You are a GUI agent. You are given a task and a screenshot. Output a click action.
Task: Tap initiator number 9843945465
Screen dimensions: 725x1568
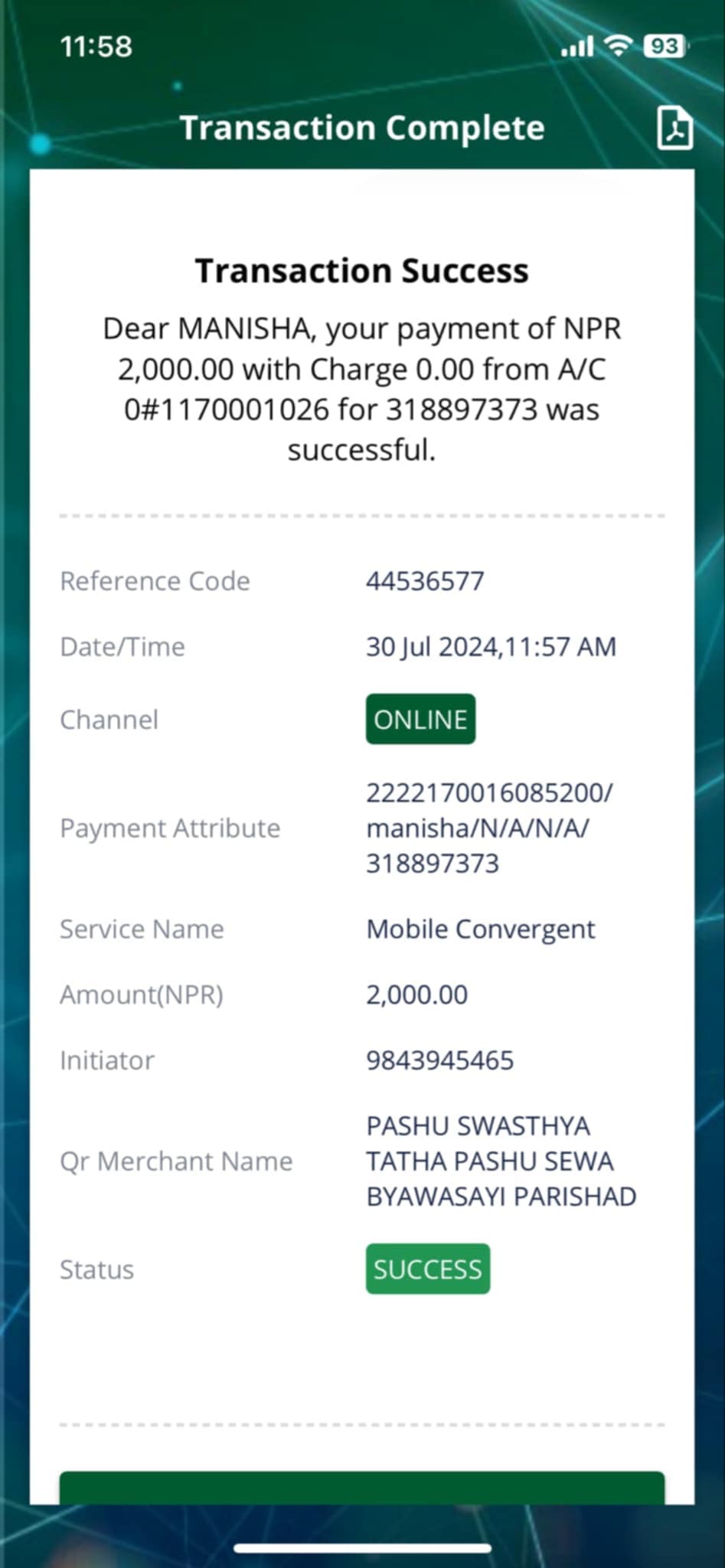(439, 1060)
